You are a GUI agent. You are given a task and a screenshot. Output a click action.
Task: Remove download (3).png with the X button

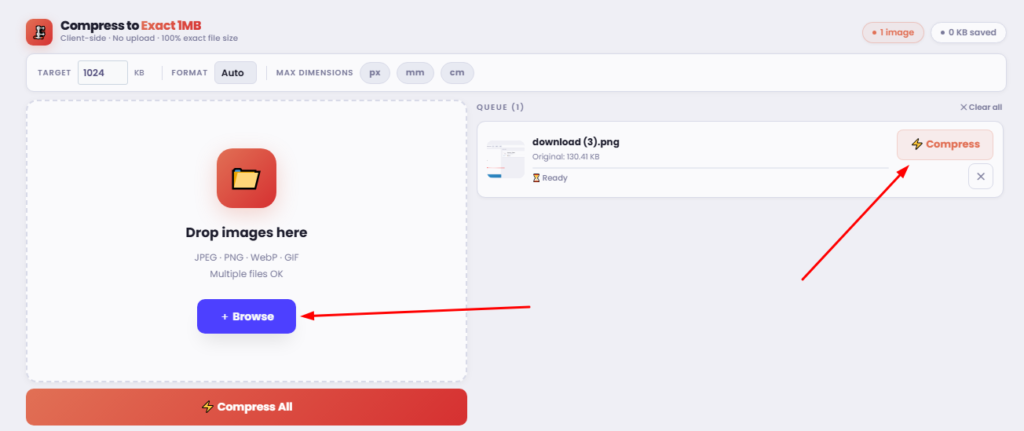(x=980, y=176)
